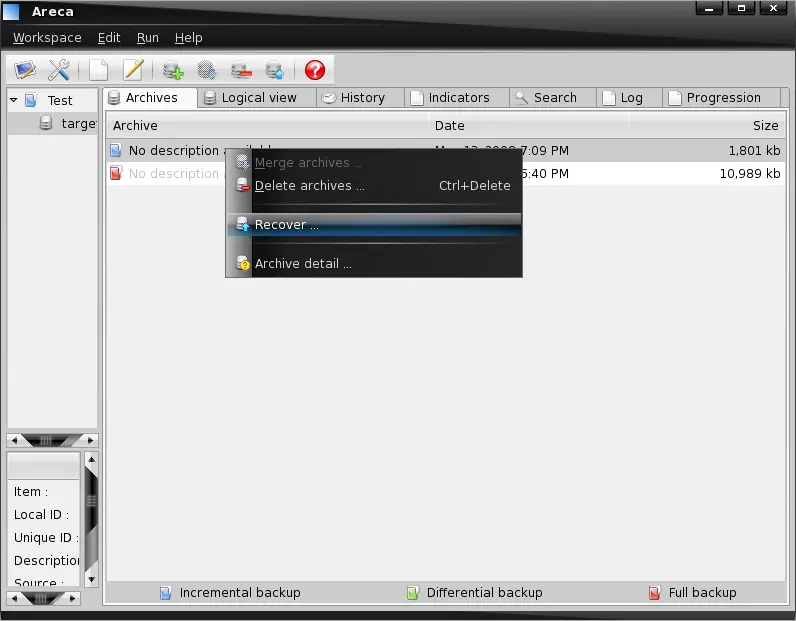This screenshot has width=796, height=621.
Task: Open the Run menu
Action: pos(148,38)
